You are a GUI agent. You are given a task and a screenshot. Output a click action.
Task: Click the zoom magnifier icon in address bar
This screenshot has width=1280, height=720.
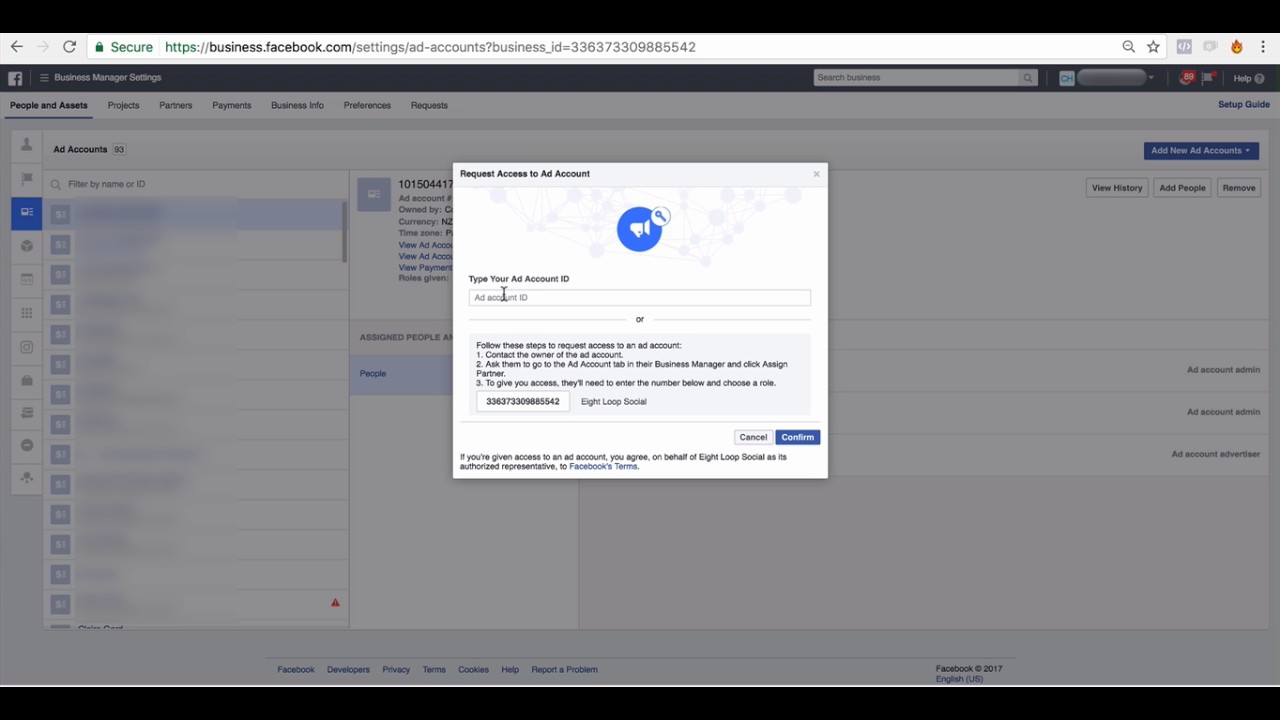click(x=1128, y=47)
